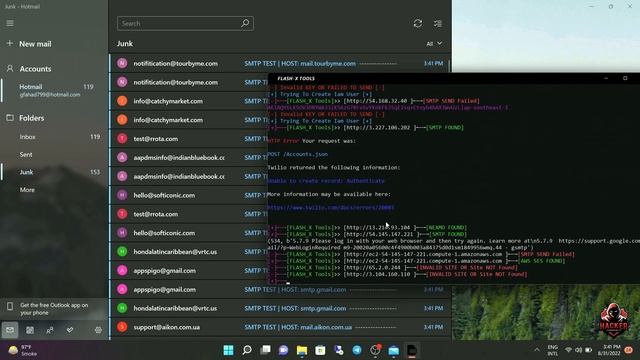Open Mail settings gear icon
The image size is (640, 360).
[x=98, y=330]
